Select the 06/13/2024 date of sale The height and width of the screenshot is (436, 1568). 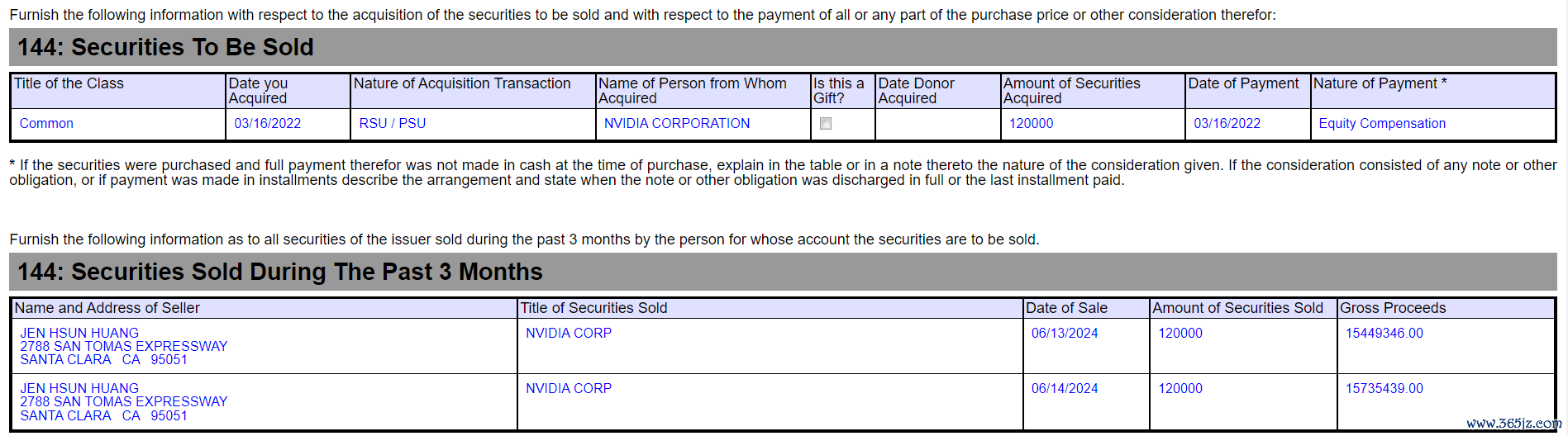[1065, 334]
